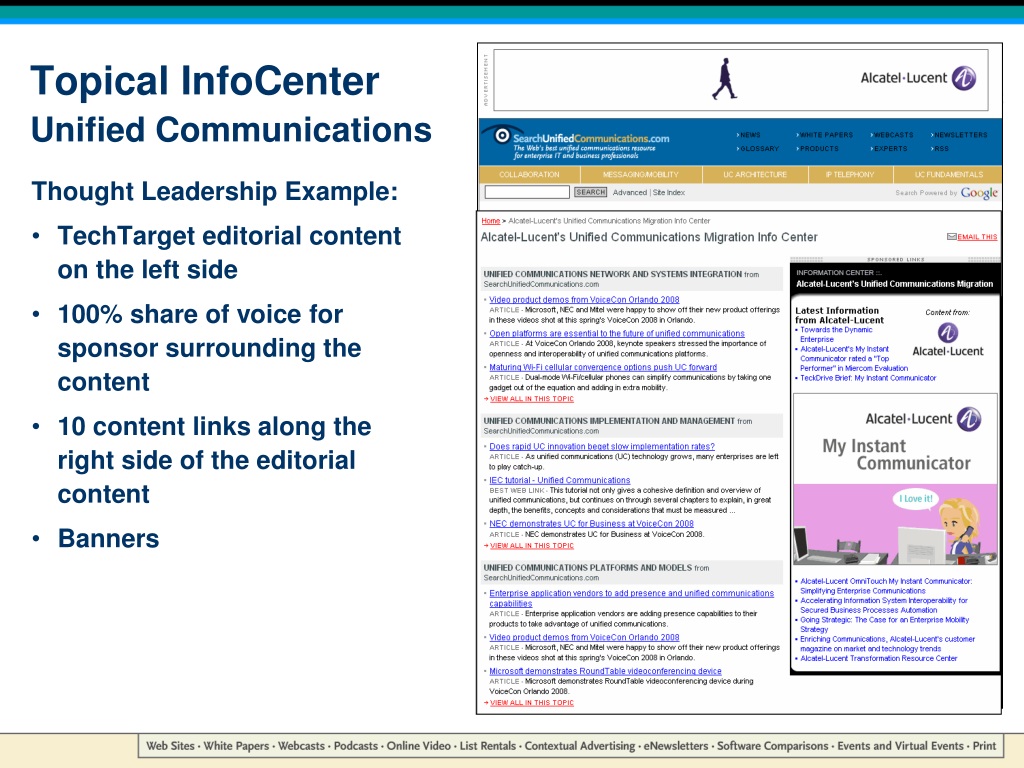This screenshot has height=768, width=1024.
Task: Click the SEARCH button
Action: click(590, 192)
